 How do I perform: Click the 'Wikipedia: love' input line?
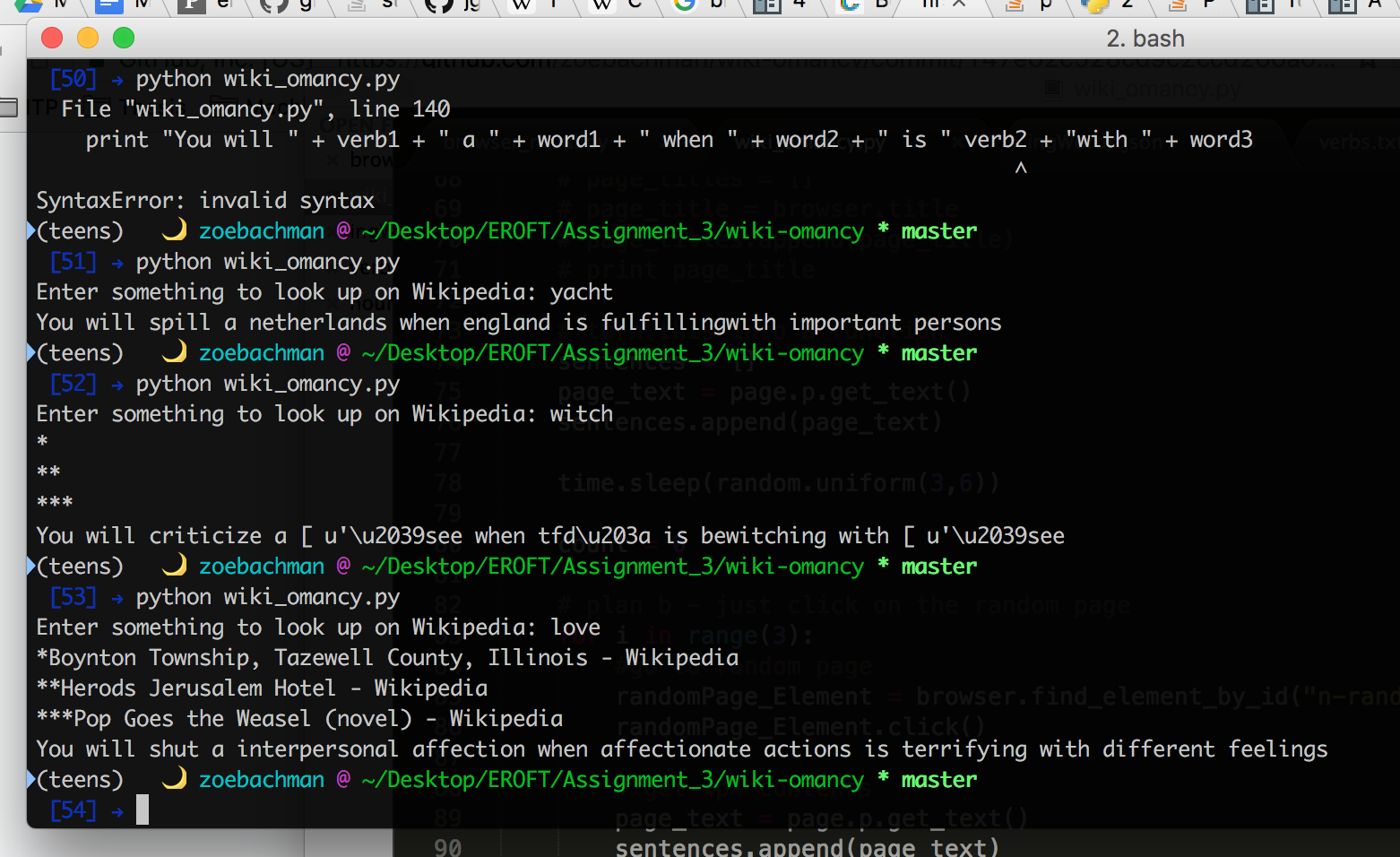[318, 628]
